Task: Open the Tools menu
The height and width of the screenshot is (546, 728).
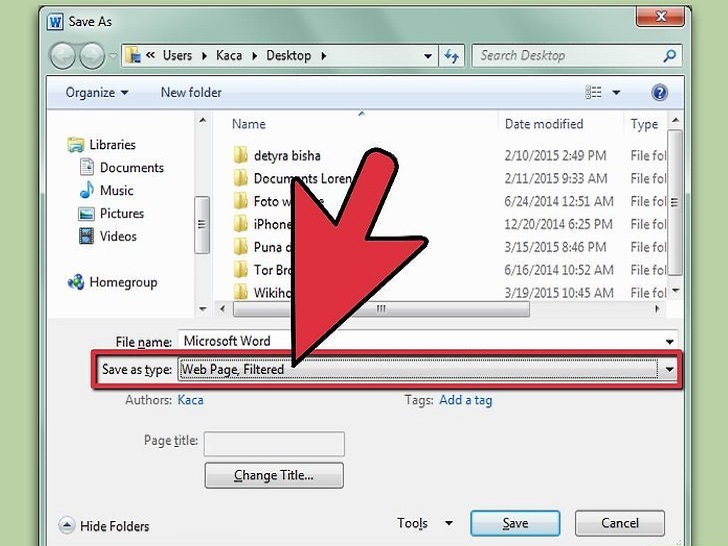Action: tap(424, 523)
